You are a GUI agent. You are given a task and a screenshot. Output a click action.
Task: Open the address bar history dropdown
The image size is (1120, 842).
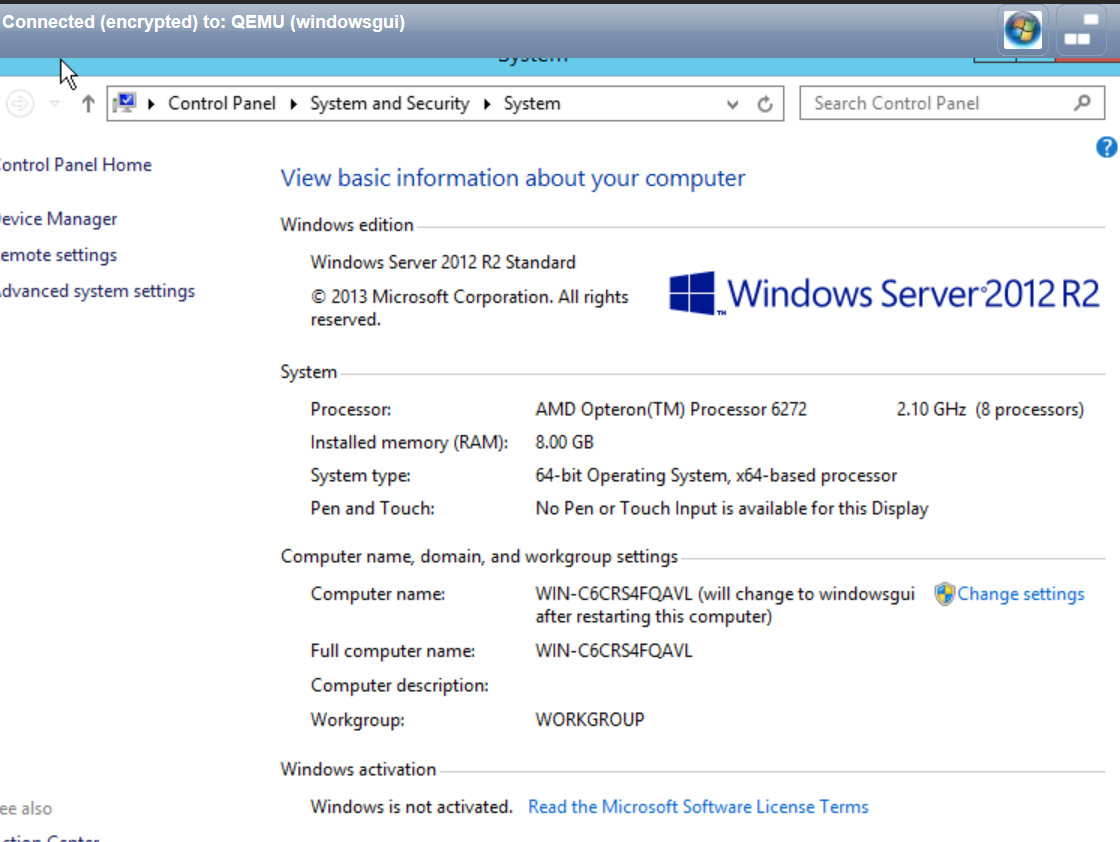click(732, 104)
